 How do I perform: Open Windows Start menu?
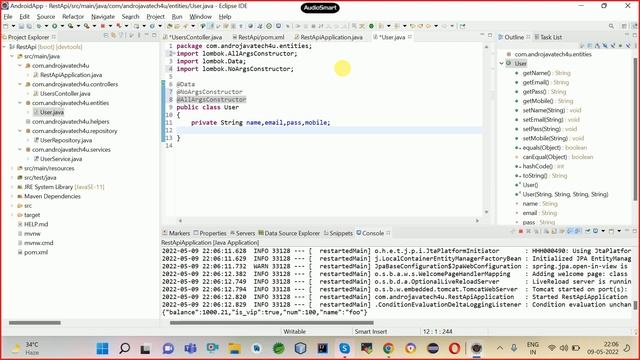(x=102, y=348)
